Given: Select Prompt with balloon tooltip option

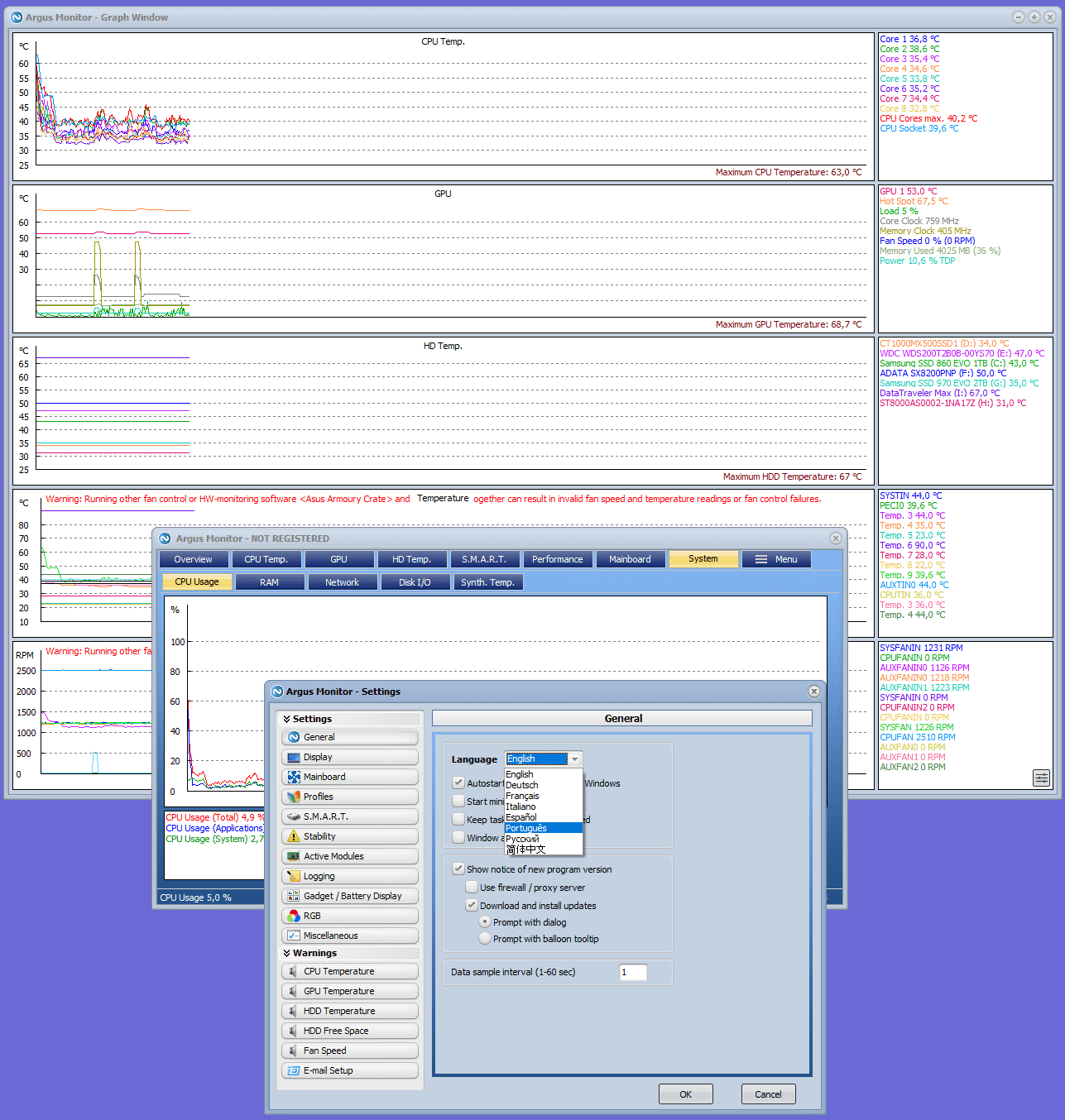Looking at the screenshot, I should click(x=485, y=939).
